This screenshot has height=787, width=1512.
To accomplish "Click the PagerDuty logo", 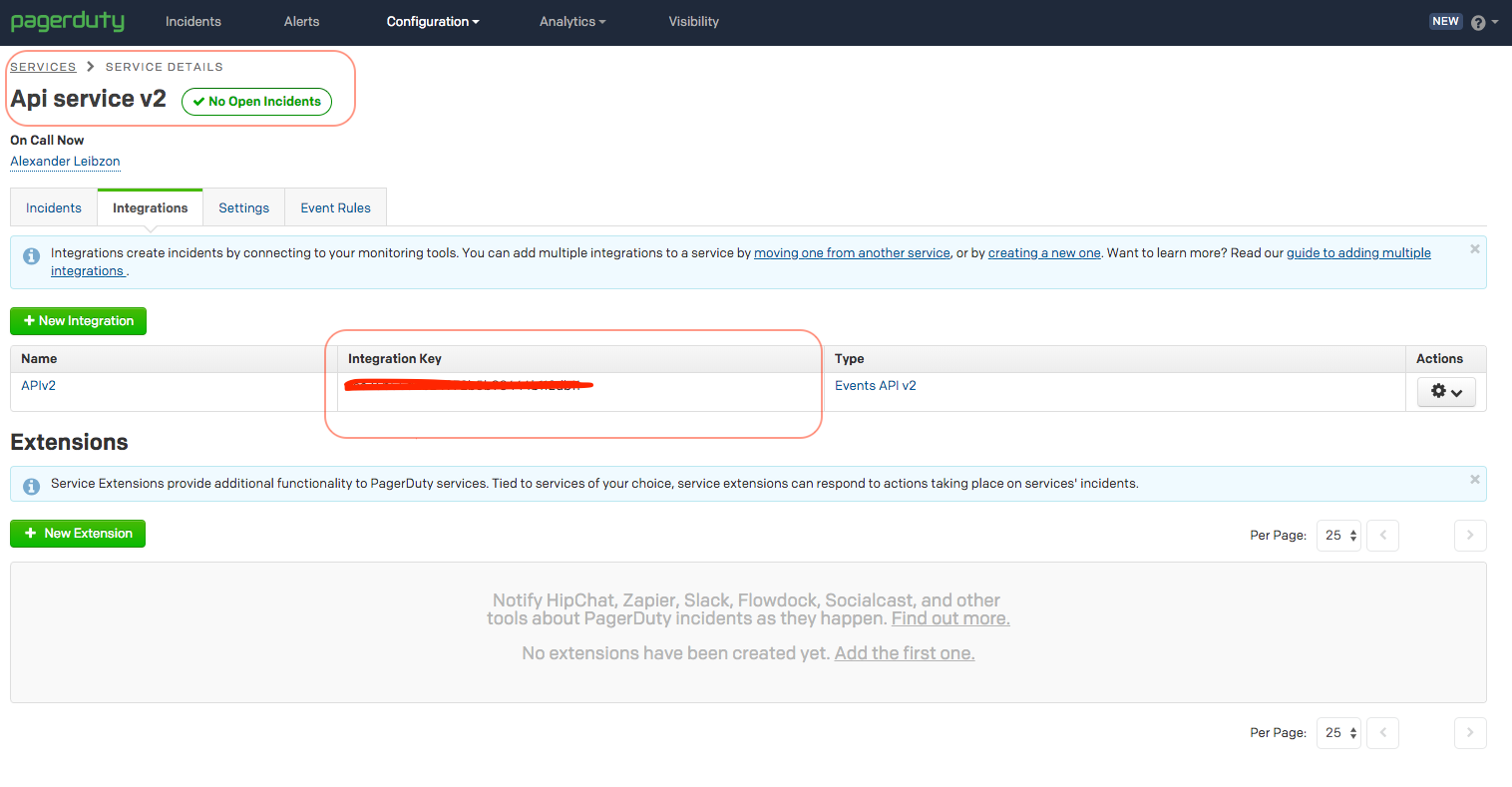I will (68, 21).
